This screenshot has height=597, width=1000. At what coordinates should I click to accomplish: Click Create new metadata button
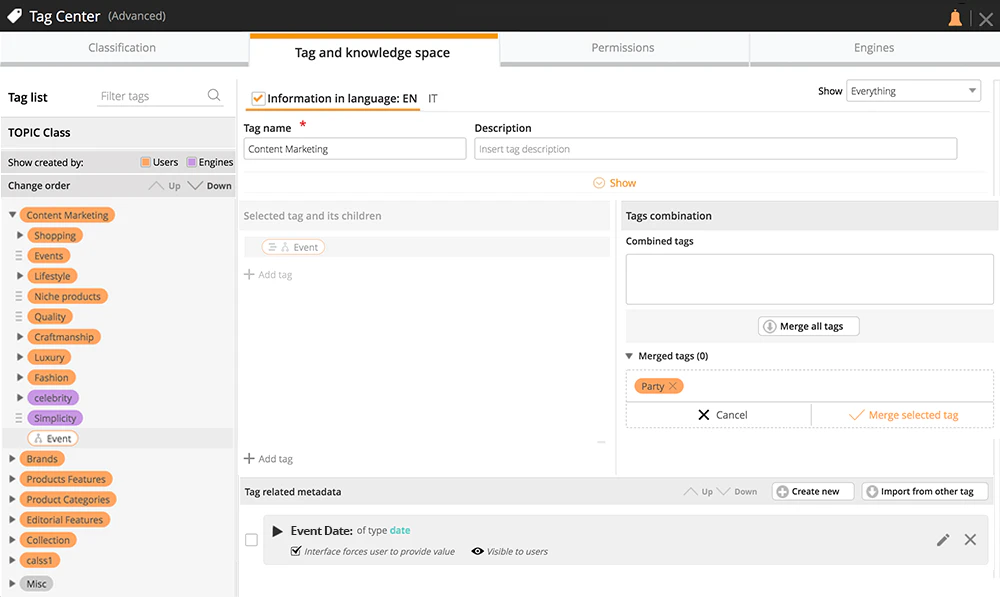click(813, 491)
